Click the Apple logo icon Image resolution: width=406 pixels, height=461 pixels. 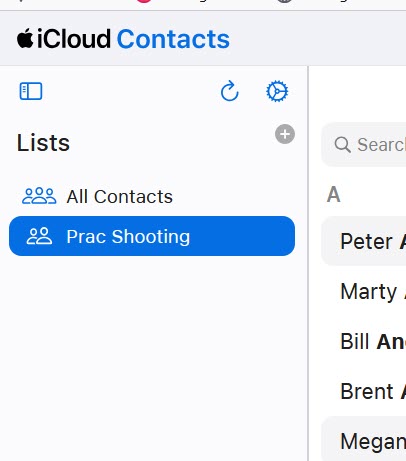click(x=25, y=39)
